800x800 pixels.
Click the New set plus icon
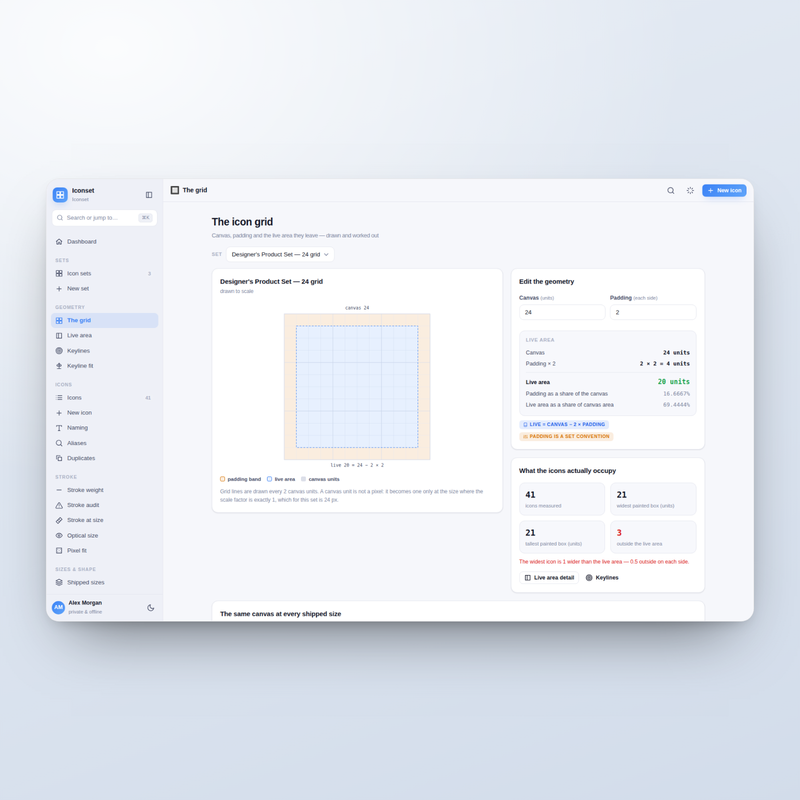coord(59,289)
